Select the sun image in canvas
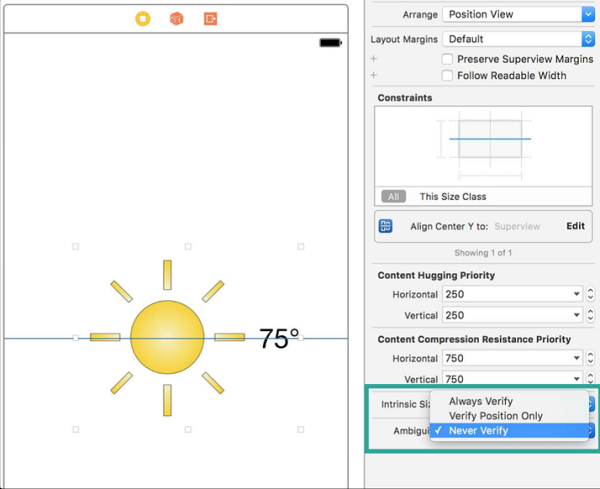600x489 pixels. tap(167, 337)
